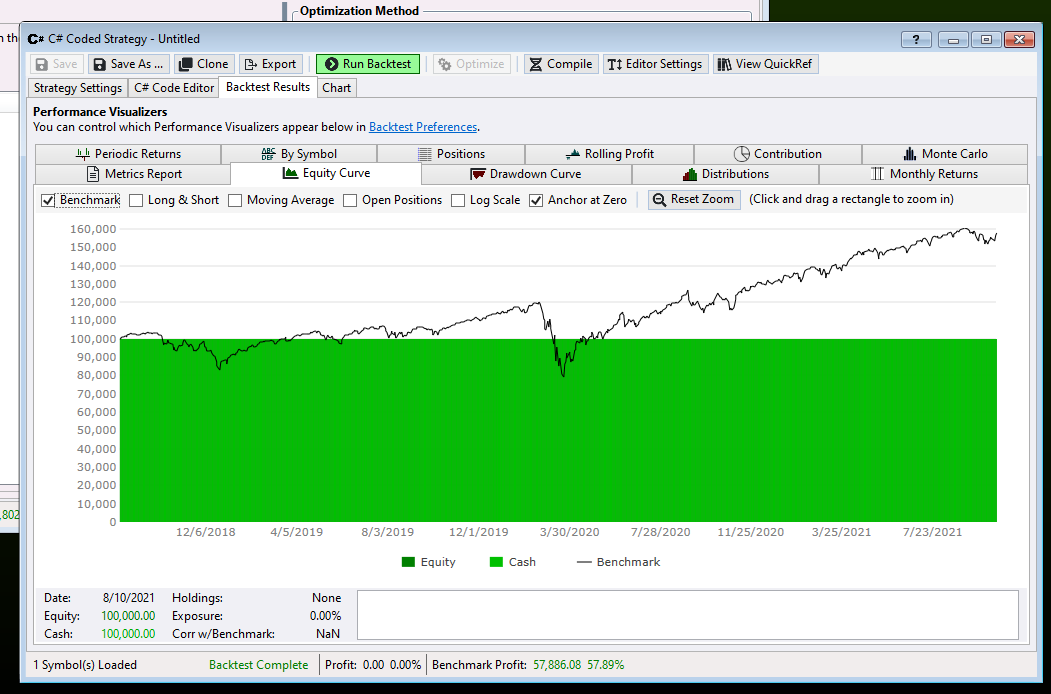Open the Backtest Preferences link

click(x=423, y=127)
